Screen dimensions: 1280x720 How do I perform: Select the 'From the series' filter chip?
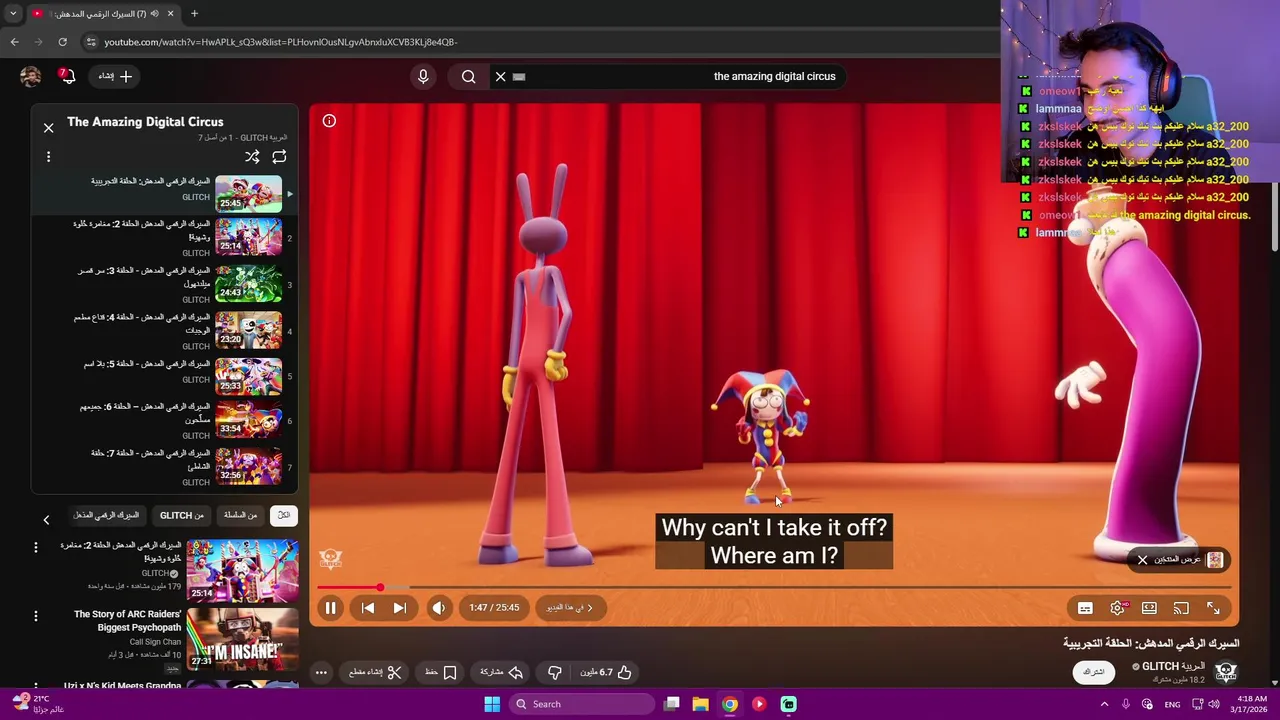(240, 515)
